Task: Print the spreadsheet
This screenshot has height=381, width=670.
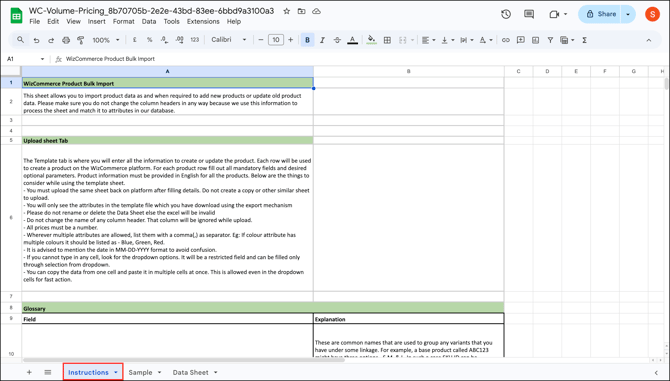Action: (66, 40)
